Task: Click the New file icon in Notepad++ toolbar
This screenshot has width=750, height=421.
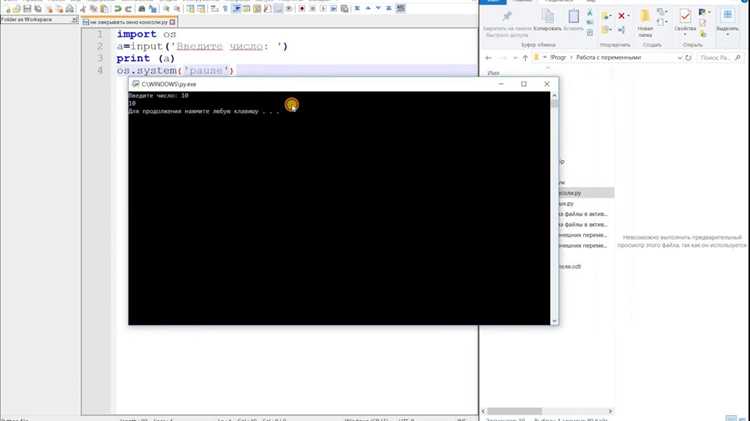Action: pyautogui.click(x=8, y=9)
